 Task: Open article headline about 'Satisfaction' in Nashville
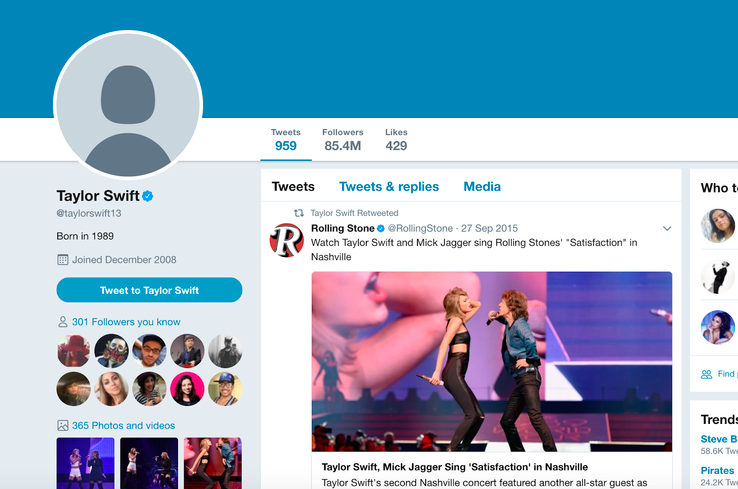coord(455,467)
